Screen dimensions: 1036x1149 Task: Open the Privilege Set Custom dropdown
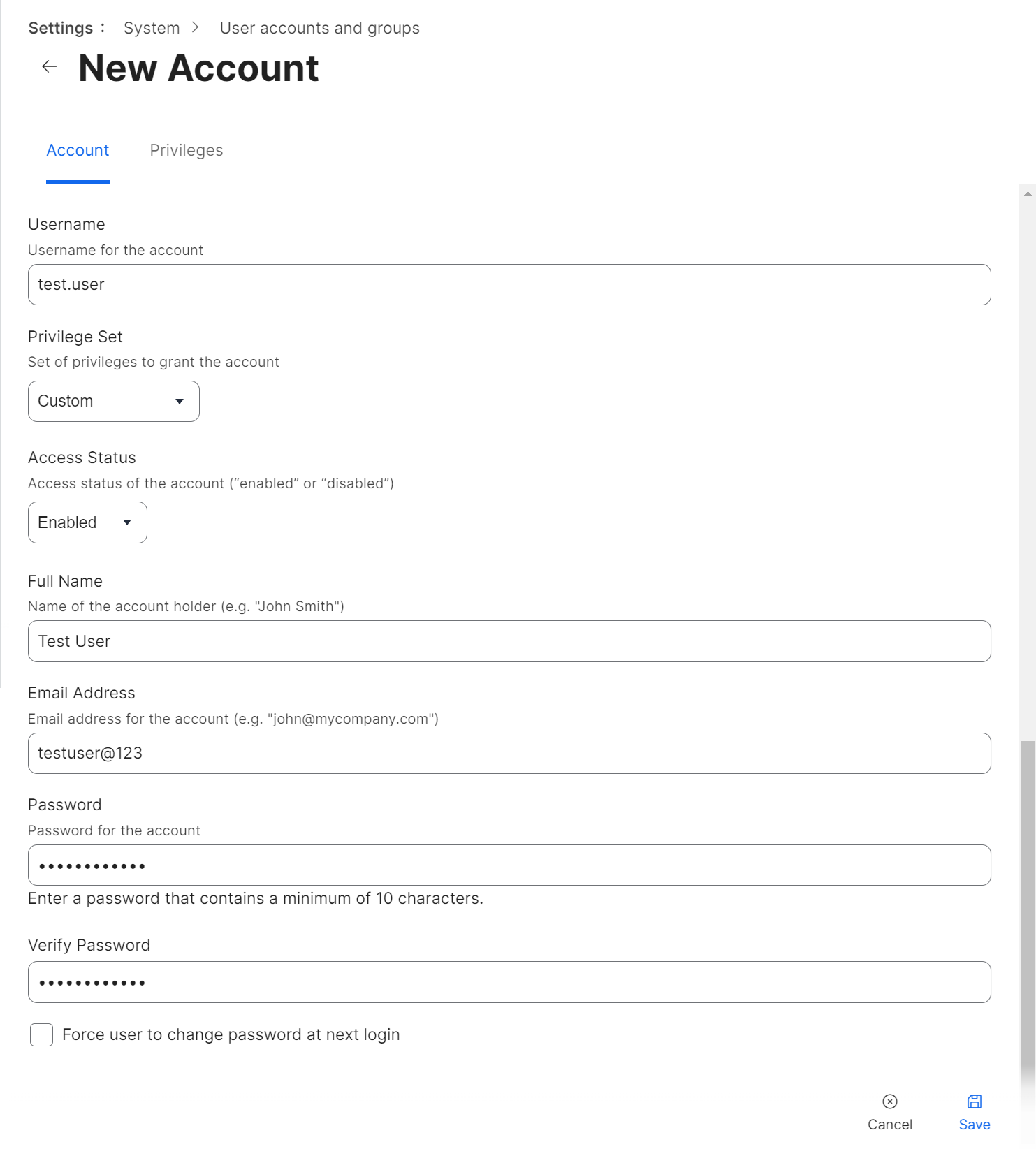pos(113,401)
